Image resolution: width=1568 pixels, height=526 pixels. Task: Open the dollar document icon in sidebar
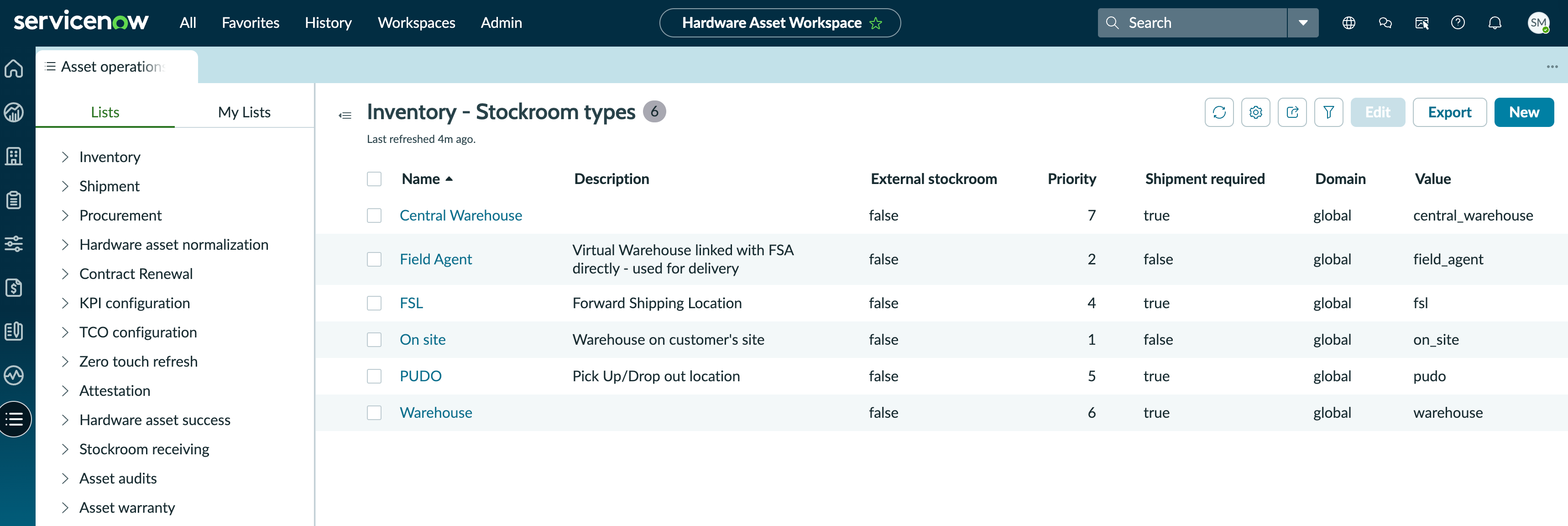[14, 288]
